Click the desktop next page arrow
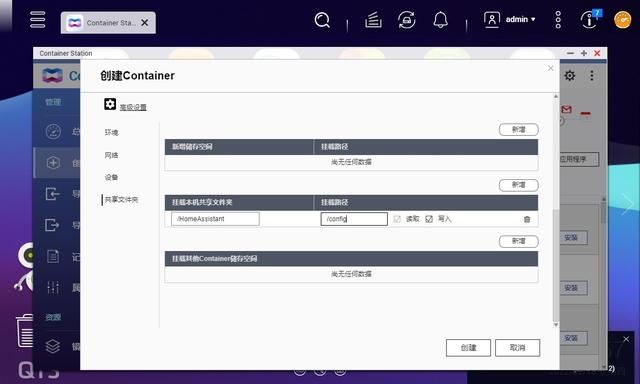Screen dimensions: 640x384 [627, 203]
